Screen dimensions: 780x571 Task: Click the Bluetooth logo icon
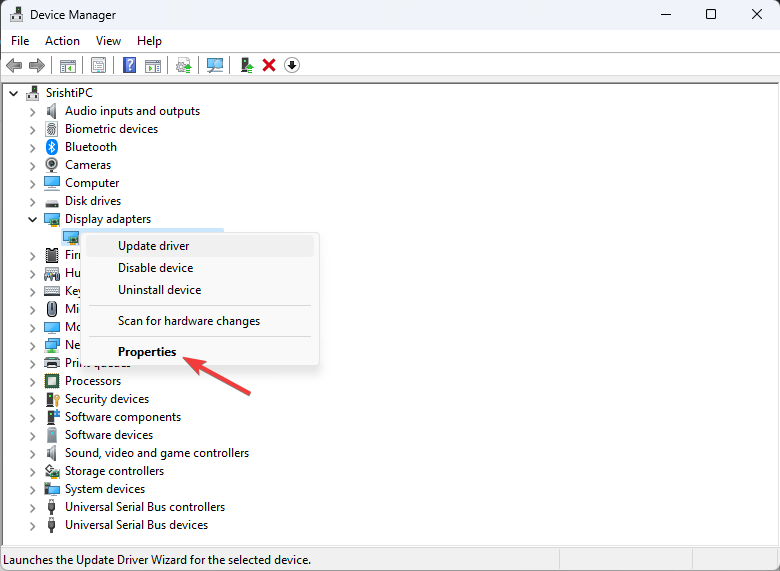click(52, 147)
